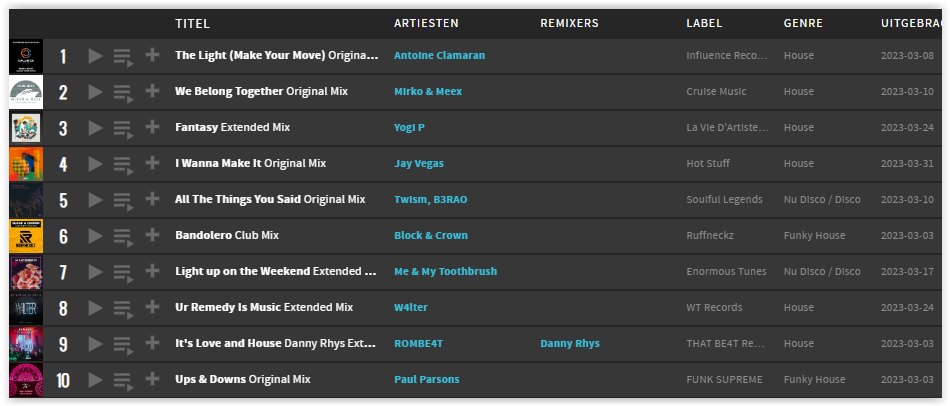Open artist Me & My Toothbrush

tap(445, 271)
